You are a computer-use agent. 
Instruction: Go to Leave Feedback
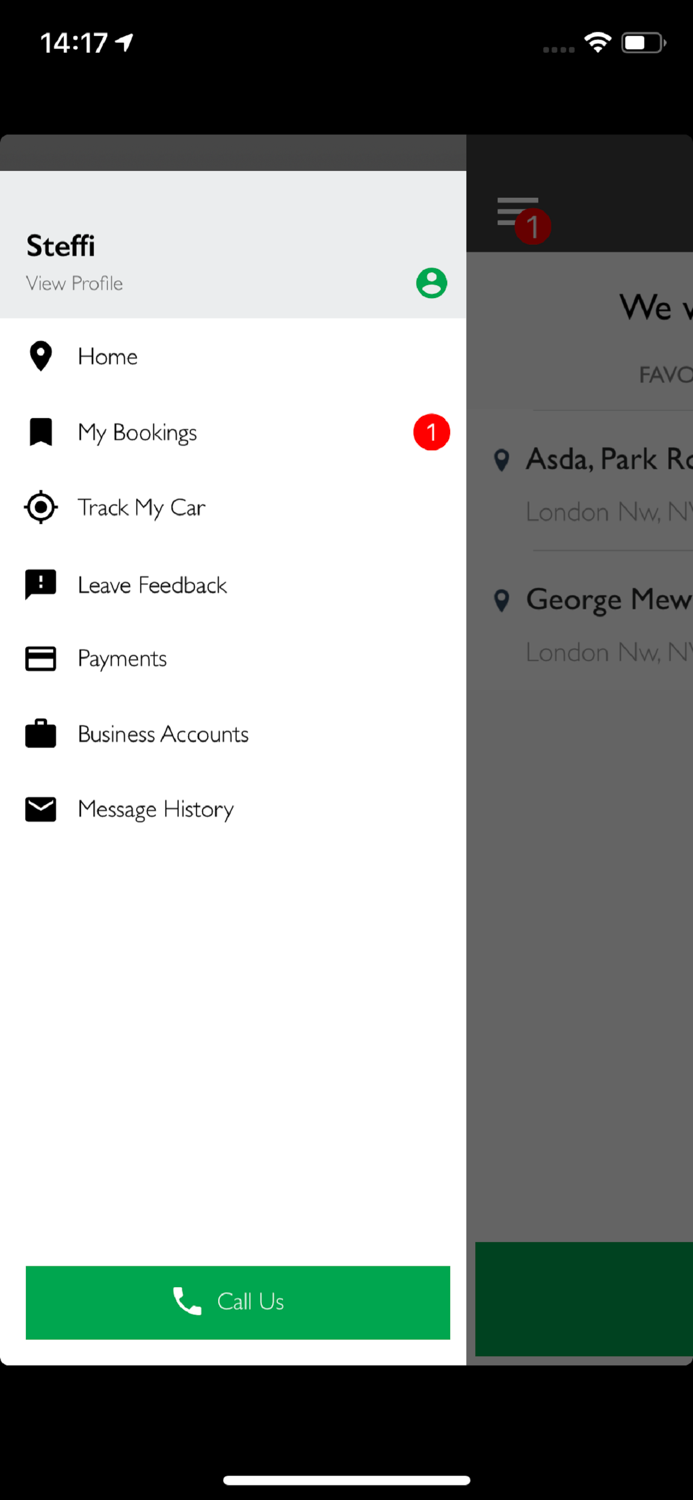153,585
